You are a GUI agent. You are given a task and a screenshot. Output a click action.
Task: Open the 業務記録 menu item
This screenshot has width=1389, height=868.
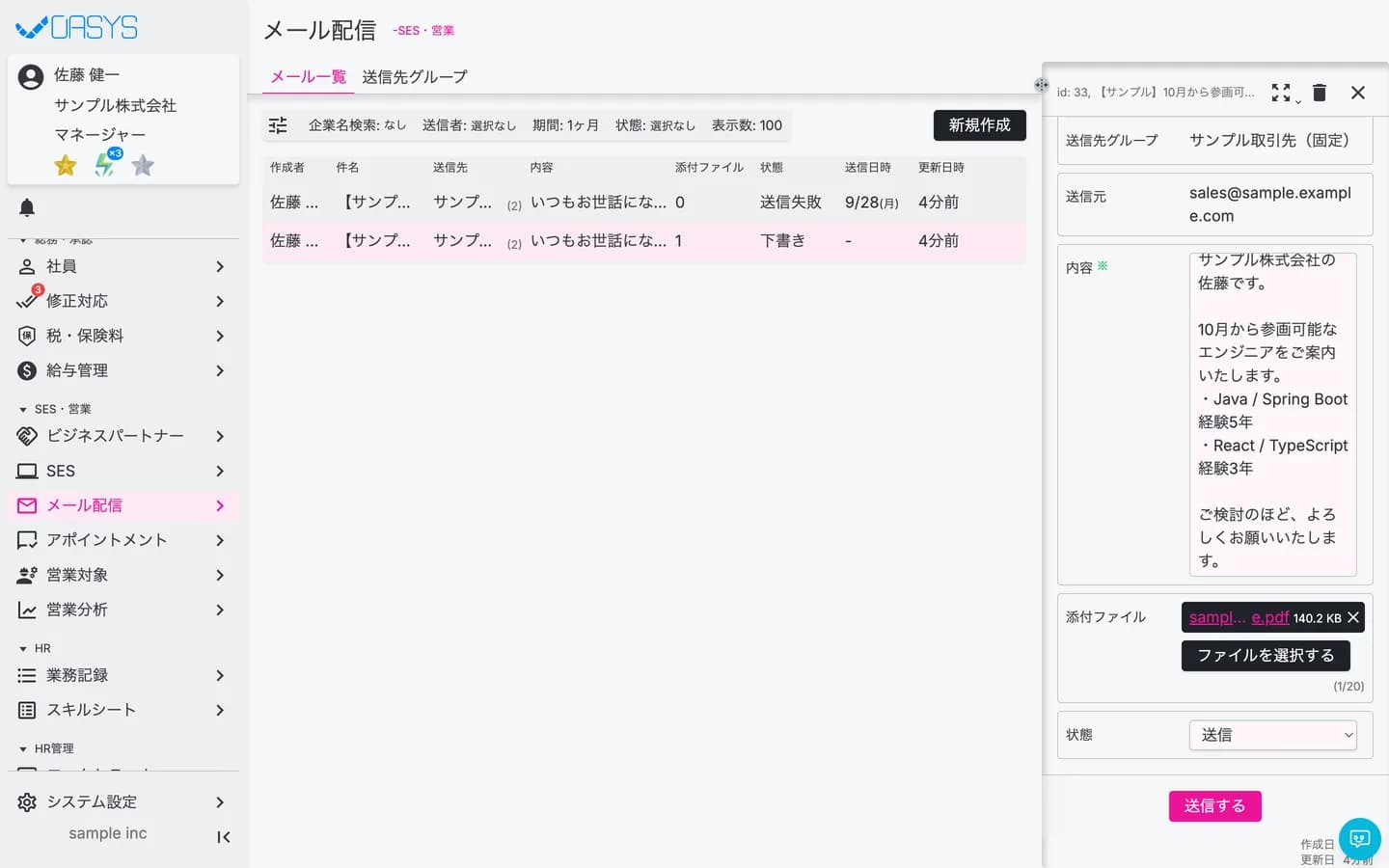tap(123, 675)
